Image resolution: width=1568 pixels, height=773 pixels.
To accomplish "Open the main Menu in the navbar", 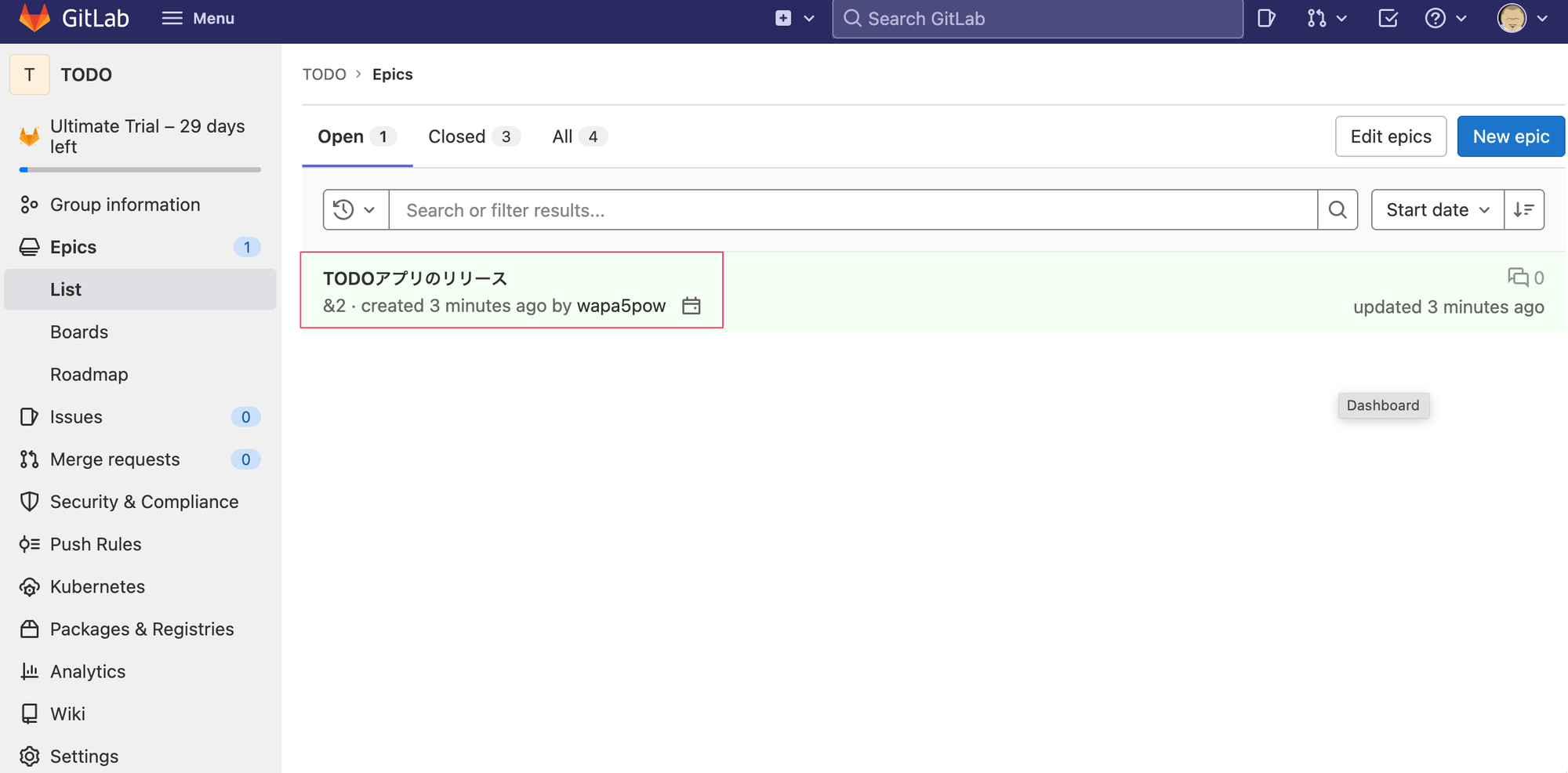I will pos(198,18).
